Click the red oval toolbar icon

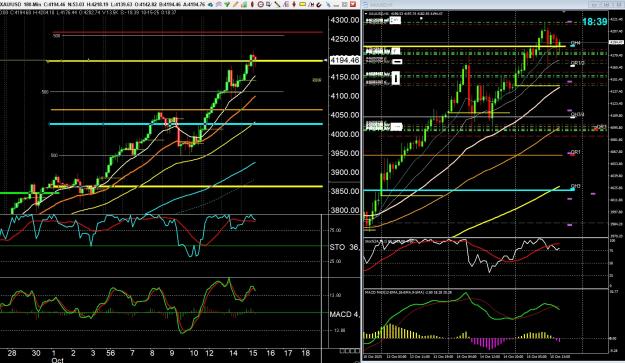(x=252, y=4)
